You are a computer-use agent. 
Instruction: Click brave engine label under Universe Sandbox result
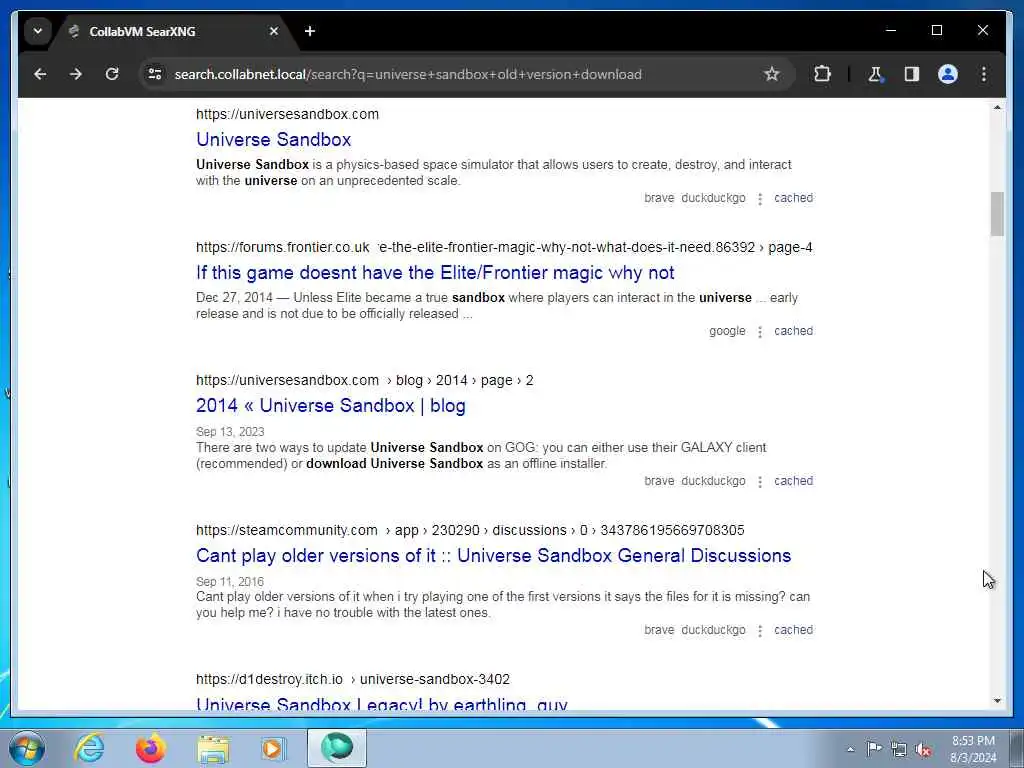[659, 198]
